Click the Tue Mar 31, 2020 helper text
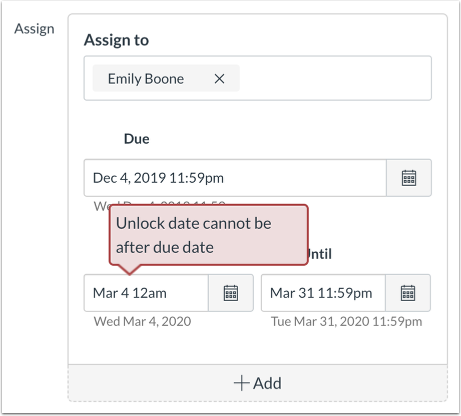 pyautogui.click(x=346, y=321)
